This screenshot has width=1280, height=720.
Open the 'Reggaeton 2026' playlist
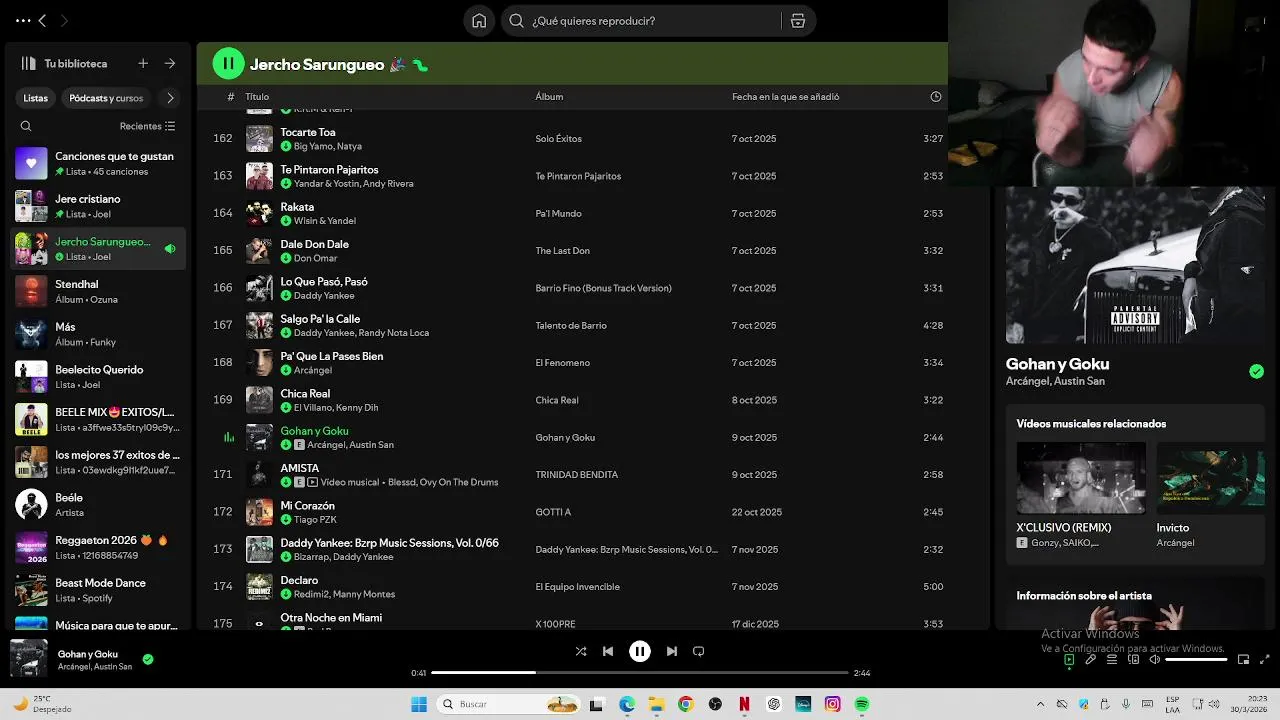tap(98, 547)
